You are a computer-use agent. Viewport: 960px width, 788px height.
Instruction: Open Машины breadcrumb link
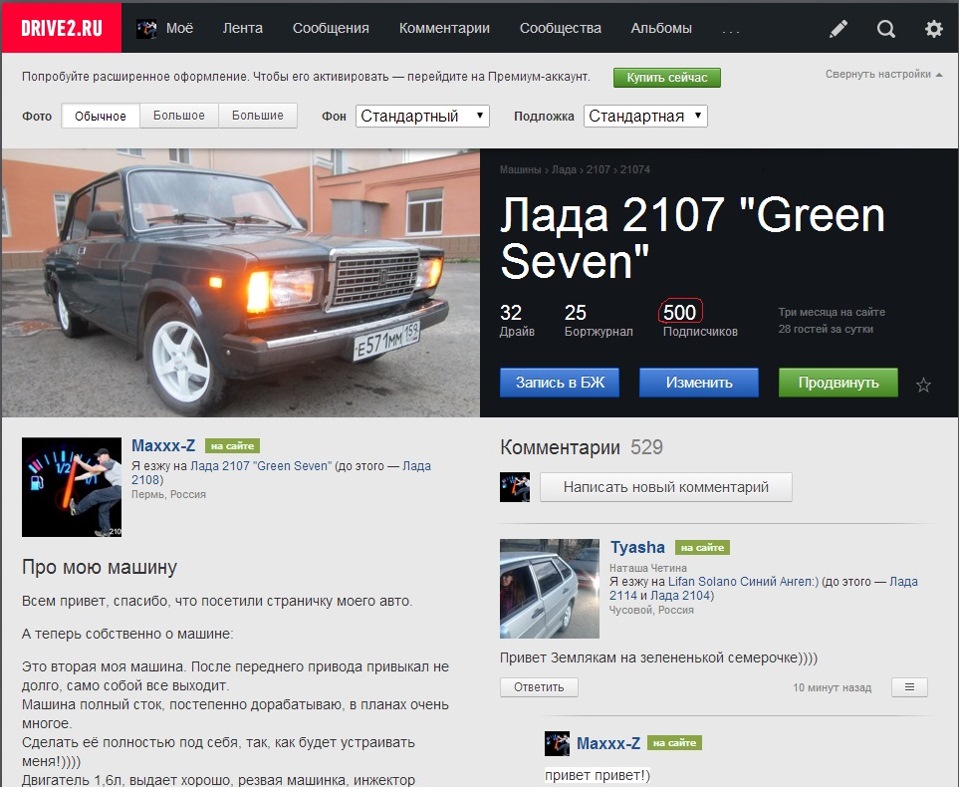[520, 170]
